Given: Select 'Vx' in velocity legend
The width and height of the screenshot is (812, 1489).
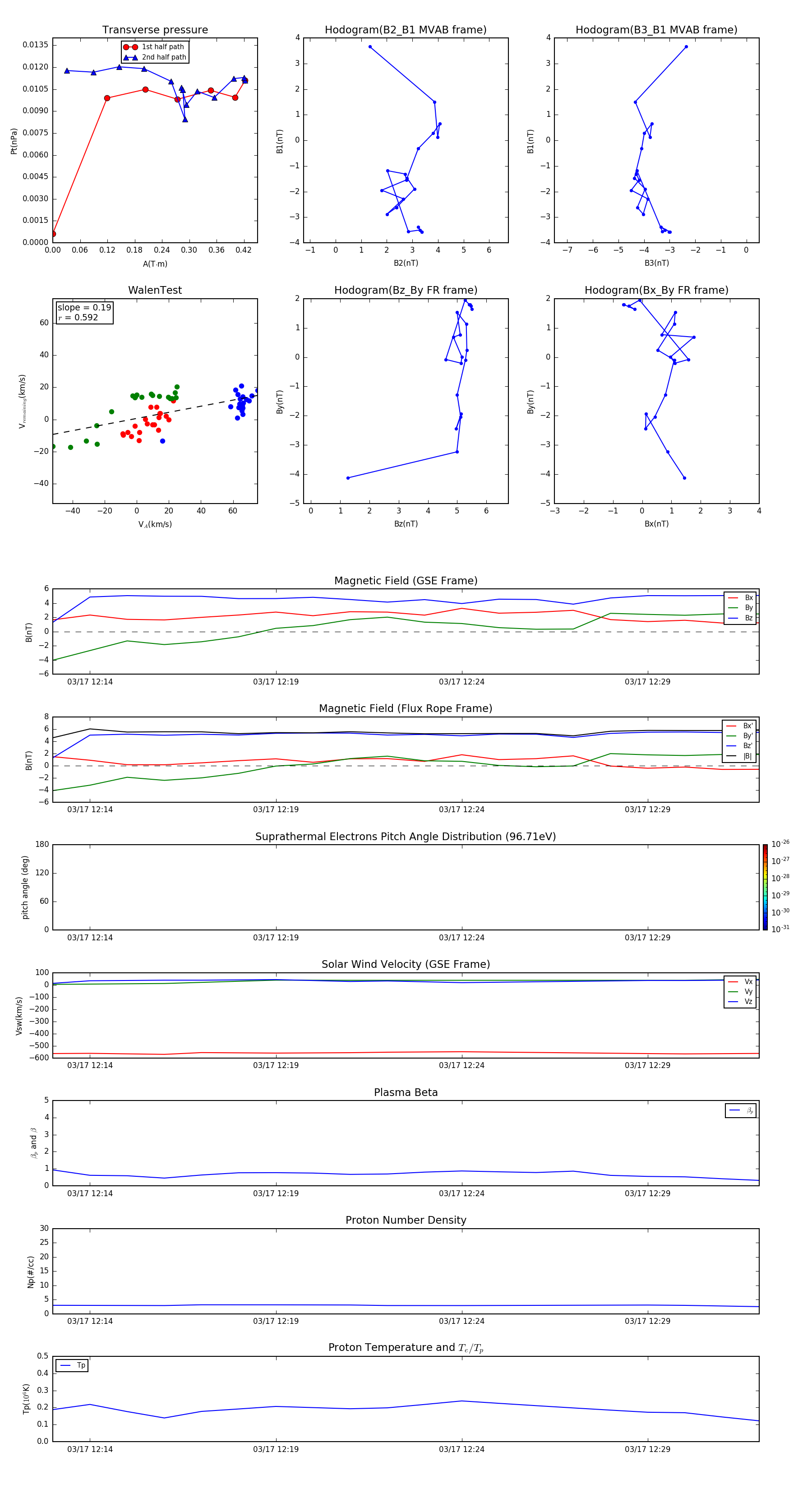Looking at the screenshot, I should coord(740,981).
